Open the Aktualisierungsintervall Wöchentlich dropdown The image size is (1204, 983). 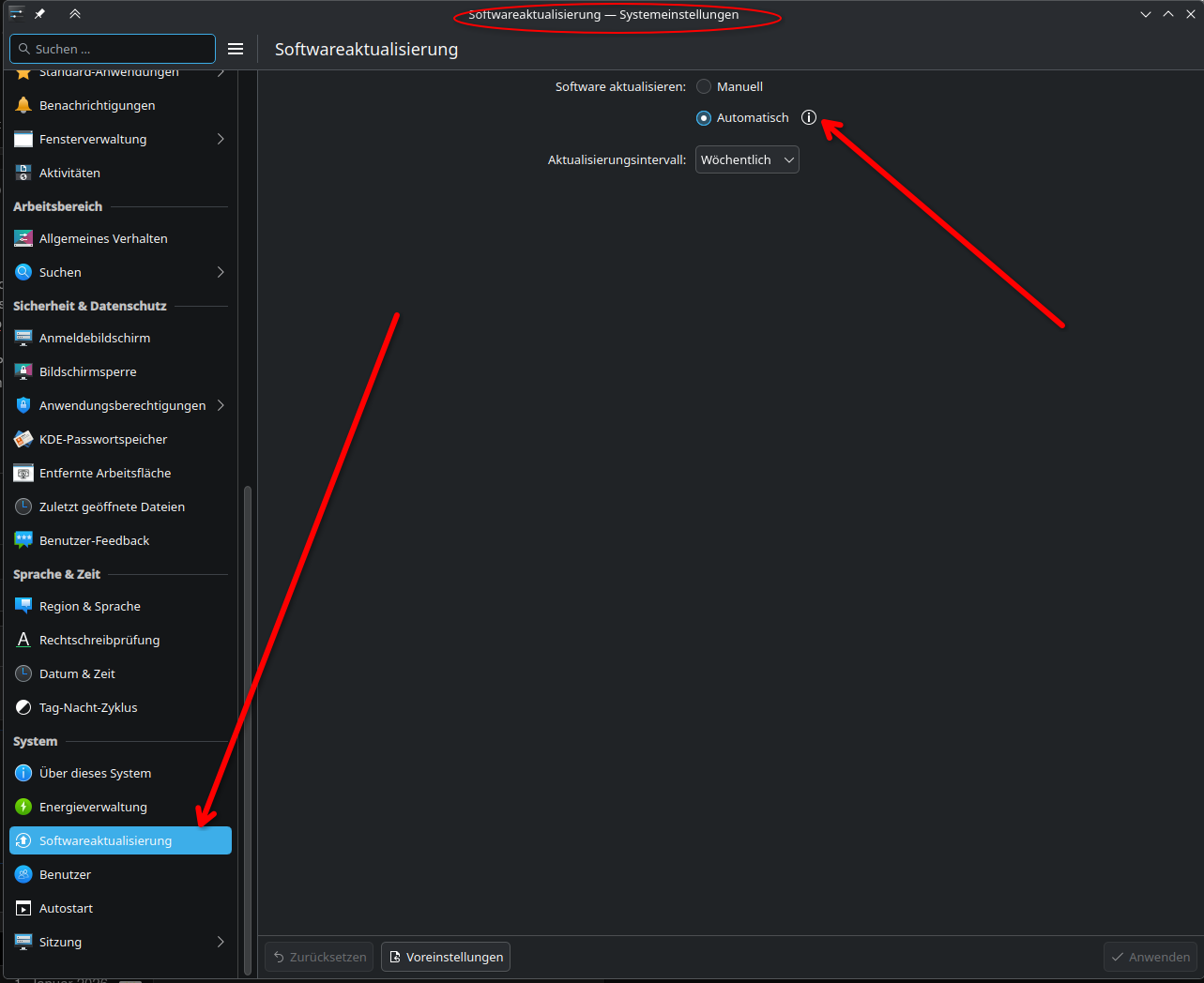pos(747,159)
